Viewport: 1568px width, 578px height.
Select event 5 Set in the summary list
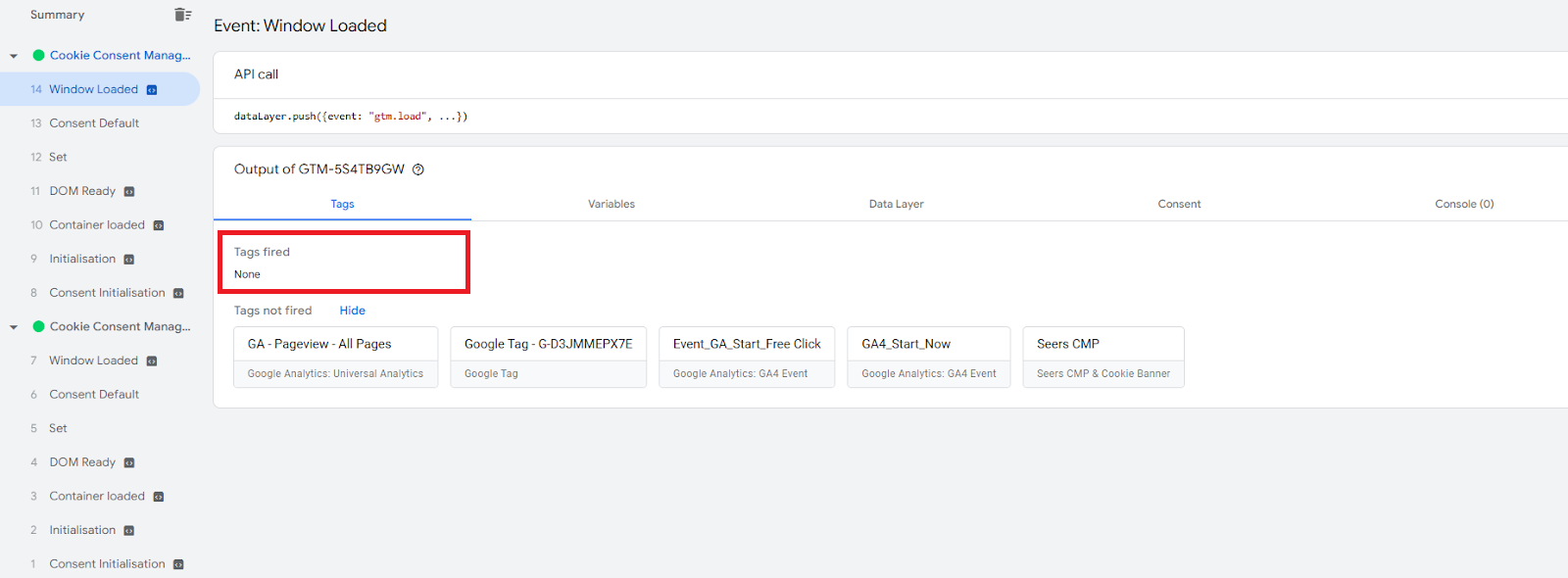coord(58,428)
